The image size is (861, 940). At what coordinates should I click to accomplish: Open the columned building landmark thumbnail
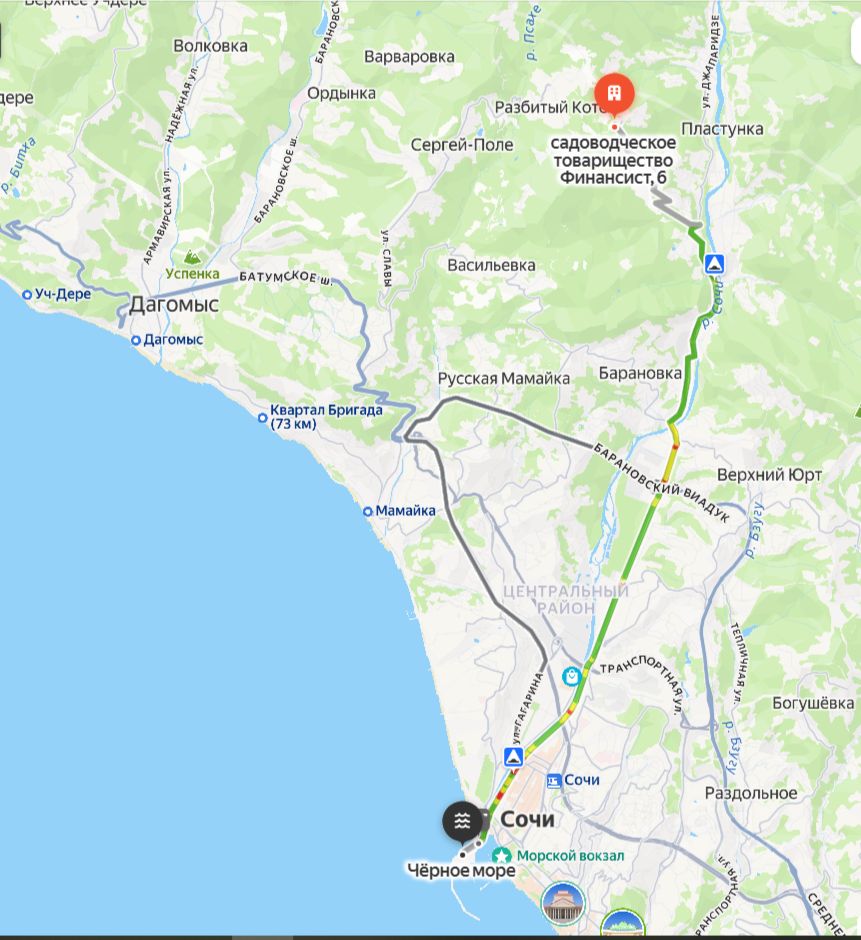point(562,903)
